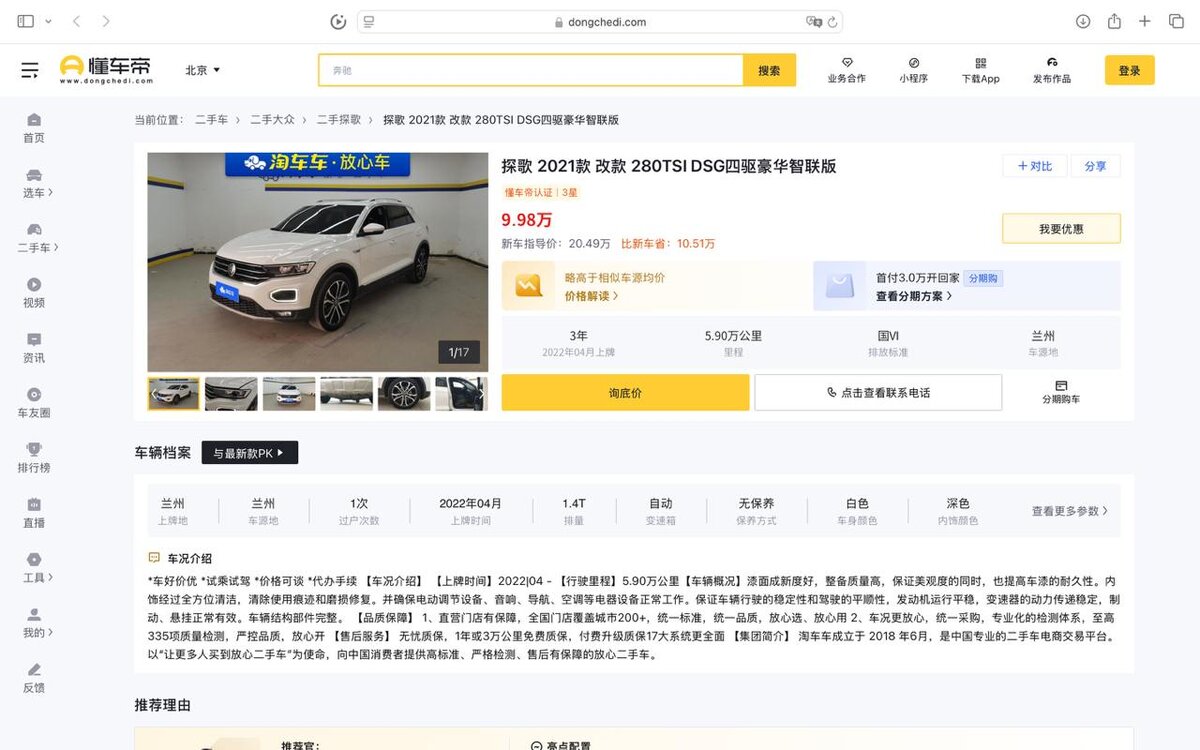This screenshot has height=750, width=1200.
Task: Click the 二手车 breadcrumb link
Action: point(211,120)
